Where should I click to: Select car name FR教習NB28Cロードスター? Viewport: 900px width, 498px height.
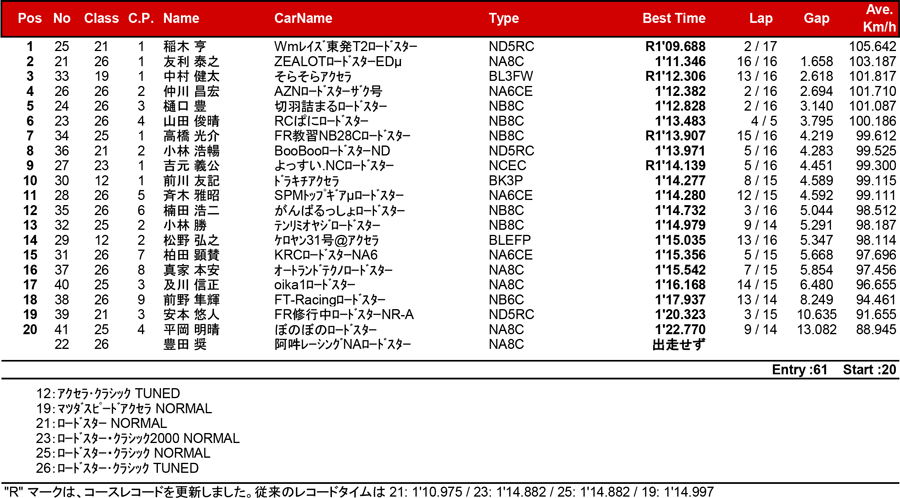pos(342,136)
